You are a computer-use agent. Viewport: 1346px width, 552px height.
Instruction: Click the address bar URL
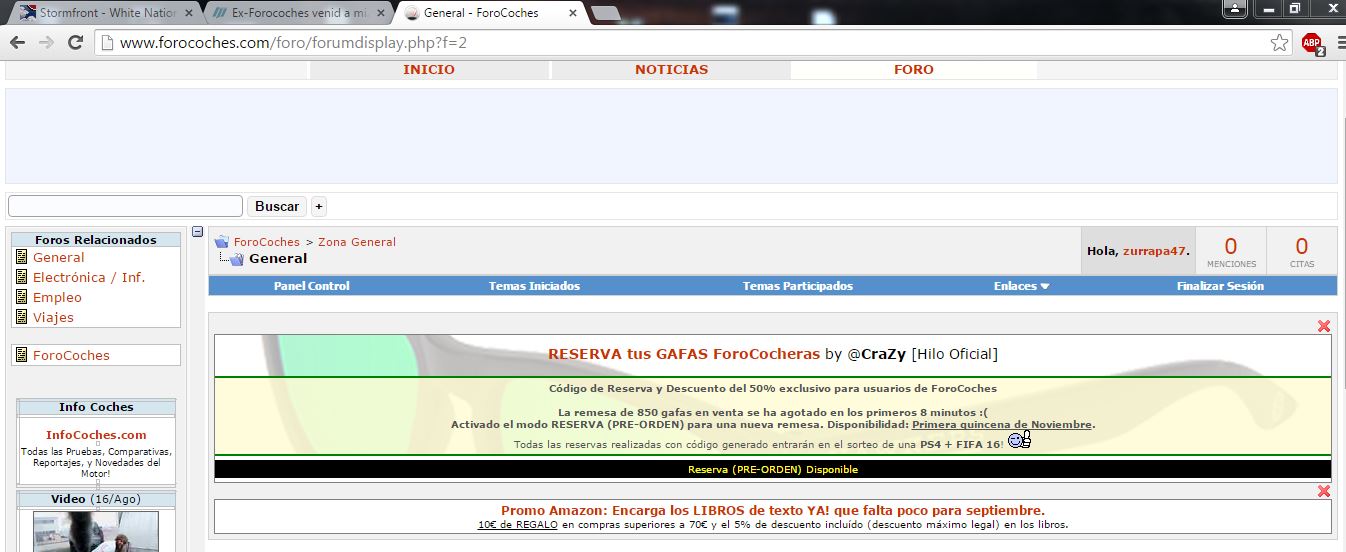(293, 43)
